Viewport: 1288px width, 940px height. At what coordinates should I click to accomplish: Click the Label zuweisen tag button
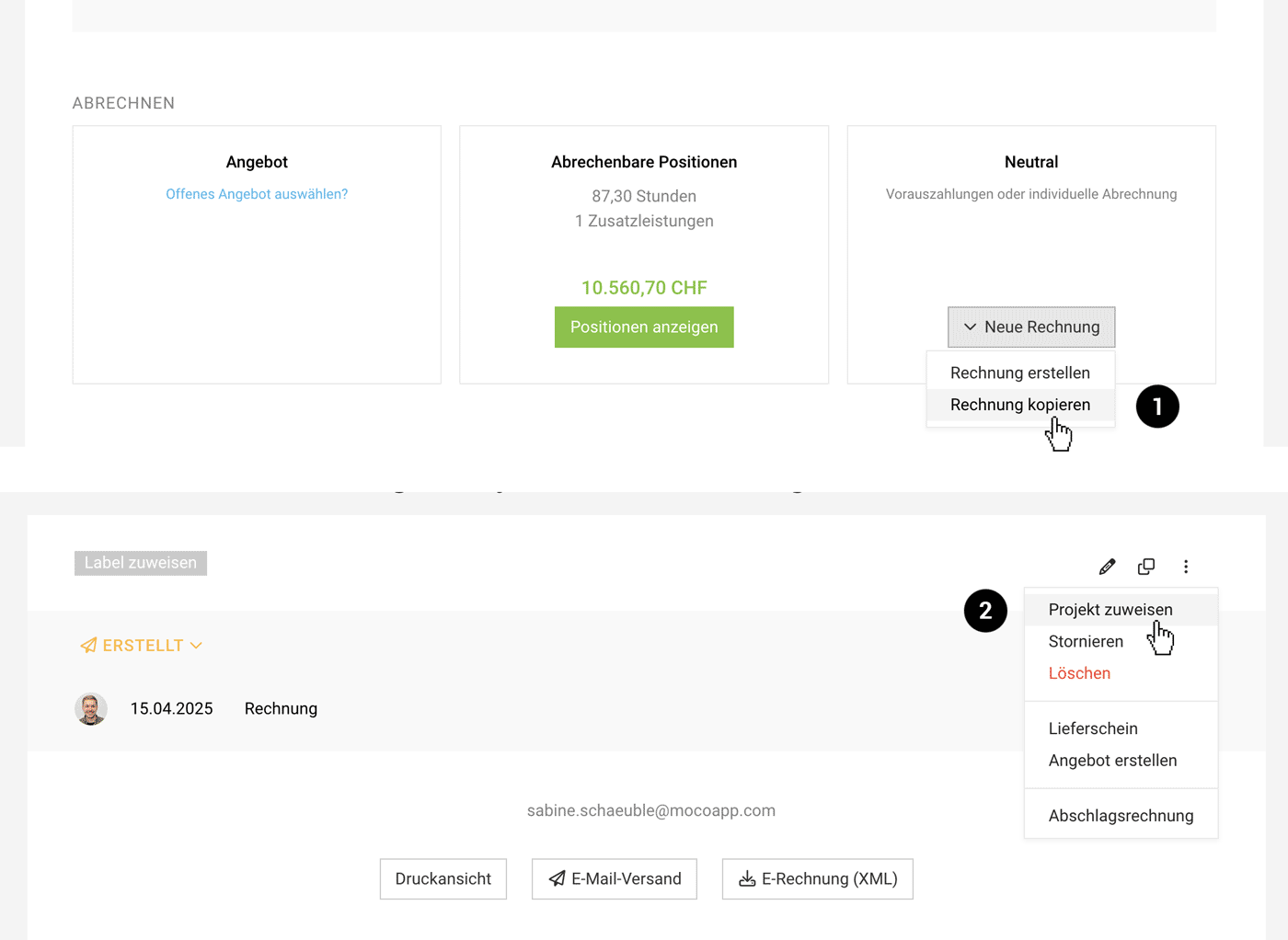coord(141,563)
